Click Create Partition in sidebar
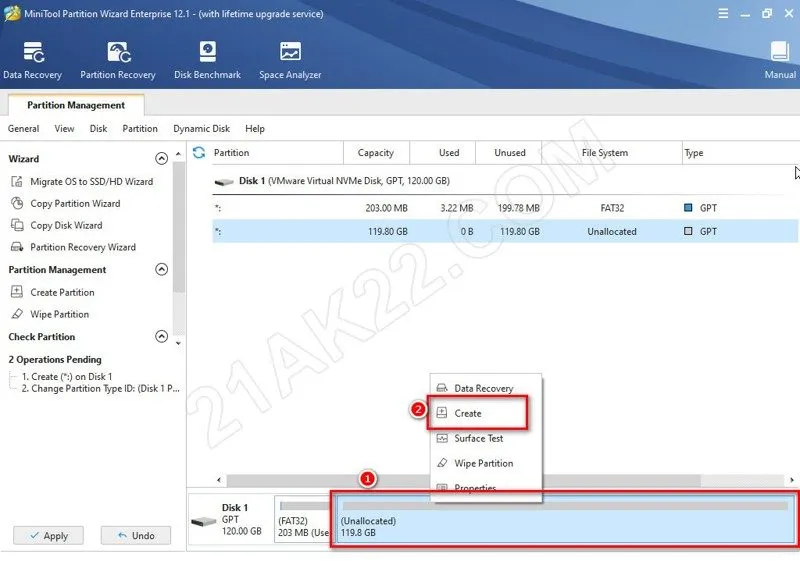 [62, 292]
